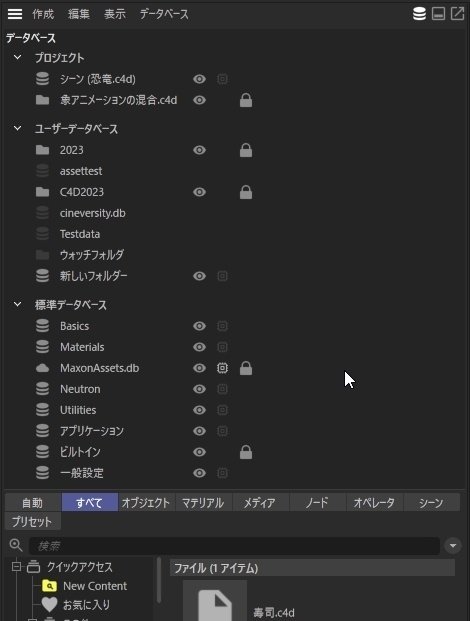Click the lock icon on MaxonAssets.db row
This screenshot has height=621, width=470.
[246, 368]
